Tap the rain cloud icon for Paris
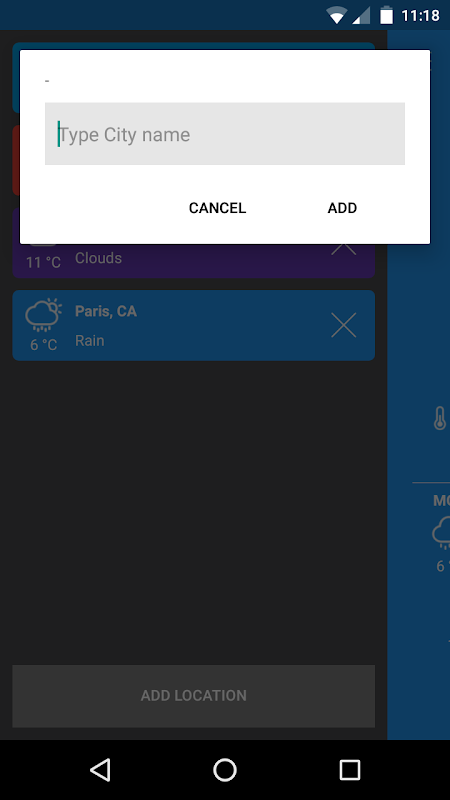Viewport: 450px width, 800px height. click(43, 315)
